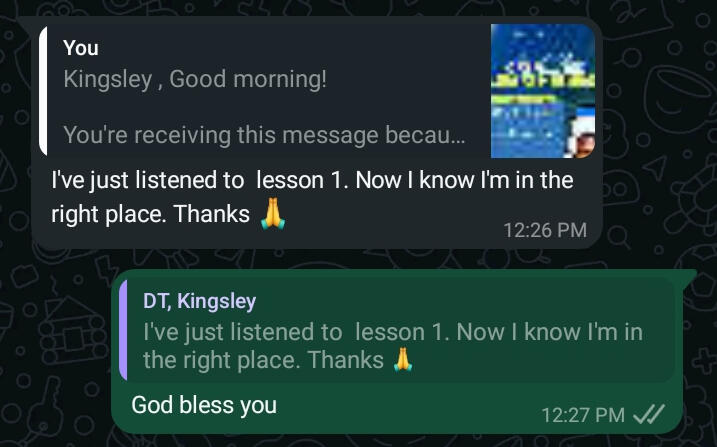
Task: Tap the quoted 'You' reply preview
Action: [317, 90]
